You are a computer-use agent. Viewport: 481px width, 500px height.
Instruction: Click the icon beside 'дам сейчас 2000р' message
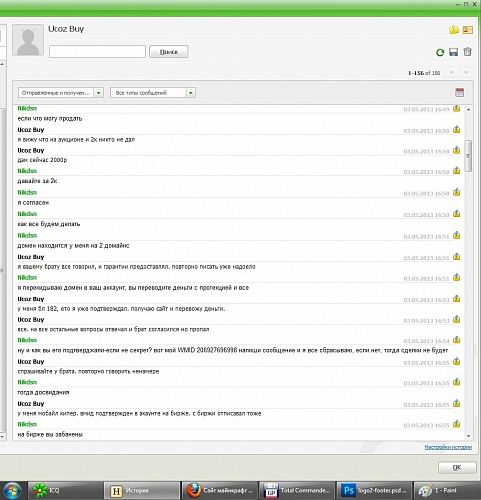pyautogui.click(x=456, y=151)
